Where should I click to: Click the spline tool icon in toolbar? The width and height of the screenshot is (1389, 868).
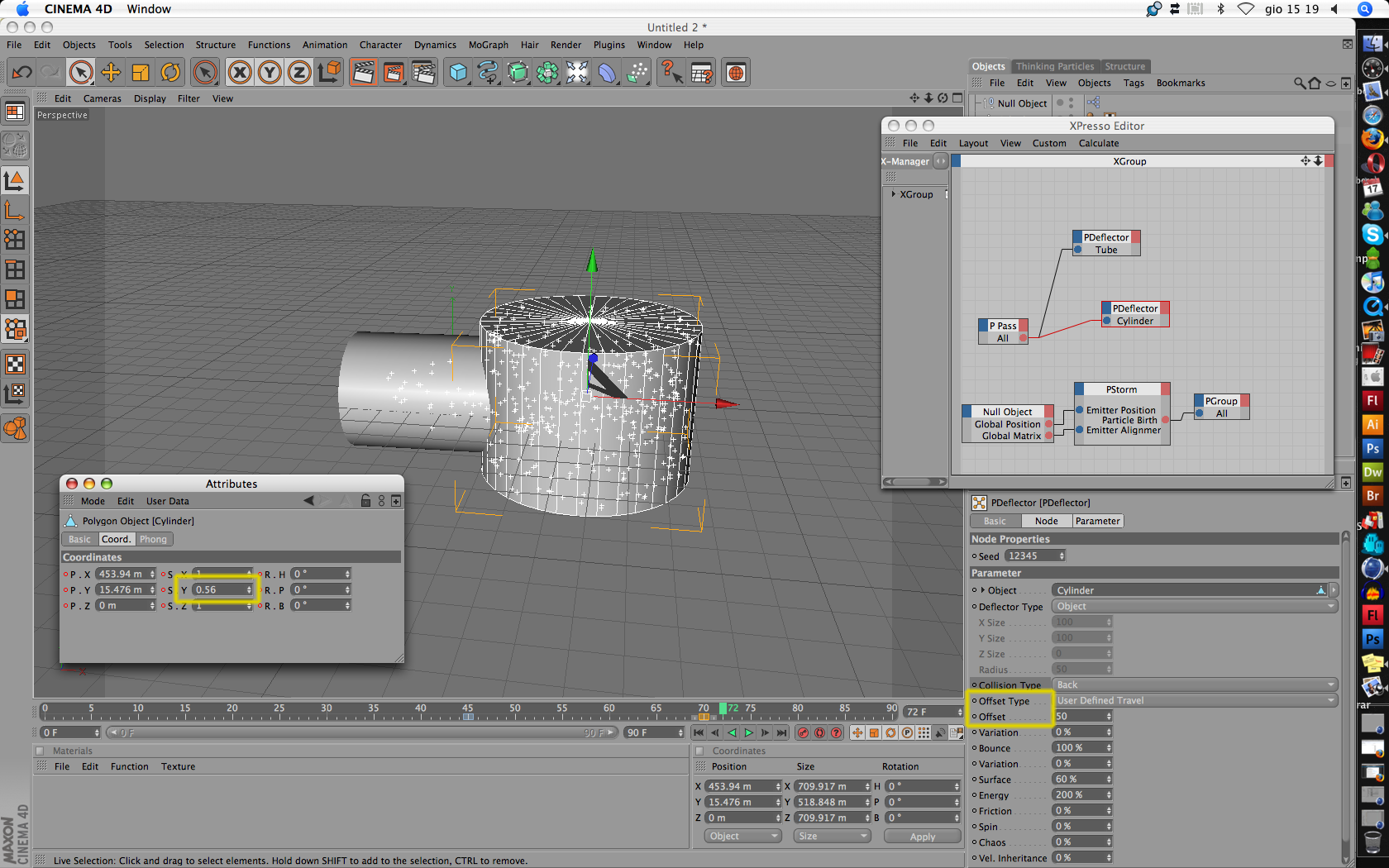[x=488, y=73]
